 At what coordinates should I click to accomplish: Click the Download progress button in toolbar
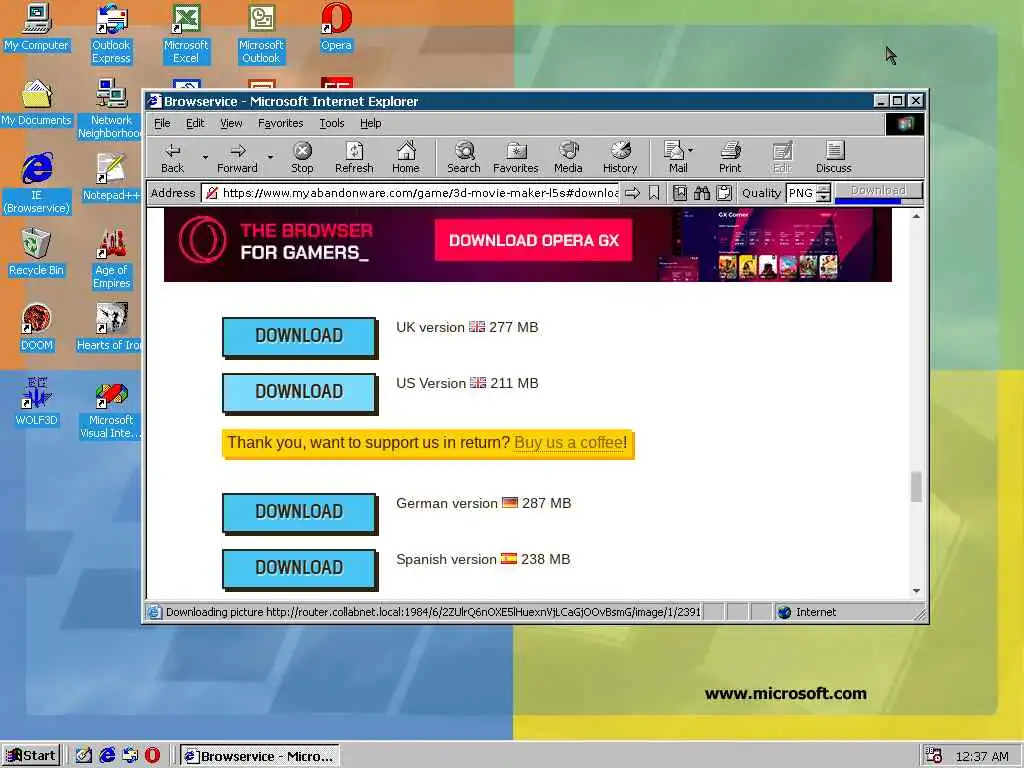point(878,191)
